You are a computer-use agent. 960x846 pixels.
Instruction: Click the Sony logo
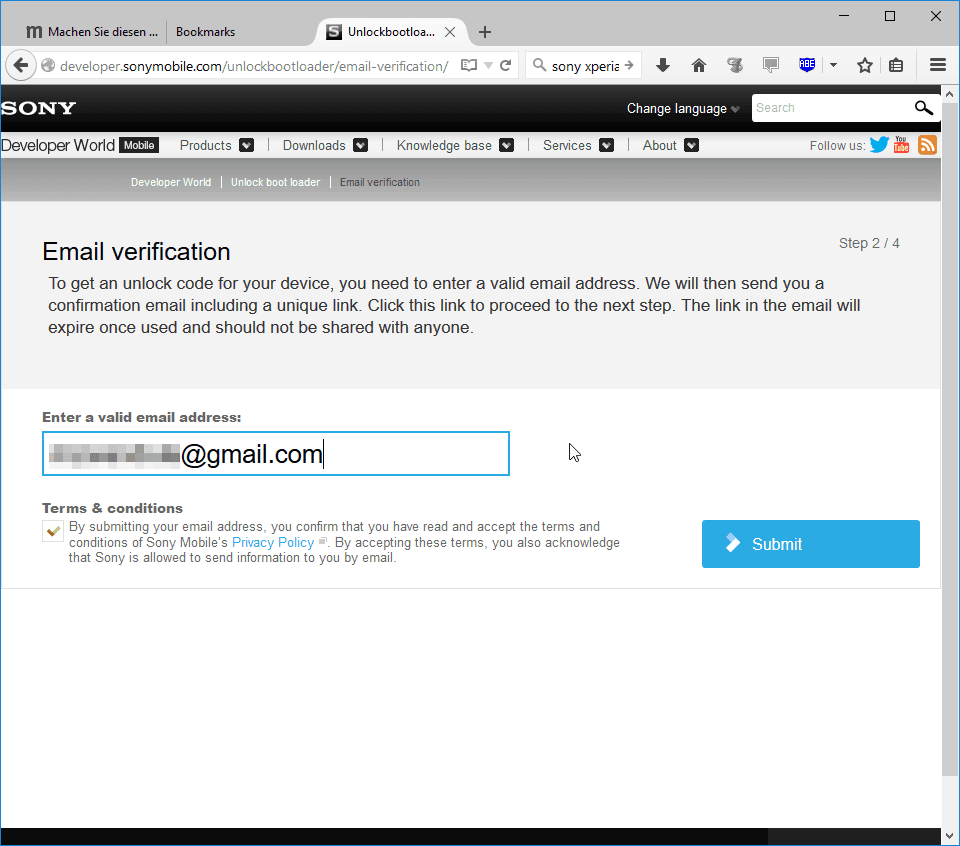click(x=38, y=108)
